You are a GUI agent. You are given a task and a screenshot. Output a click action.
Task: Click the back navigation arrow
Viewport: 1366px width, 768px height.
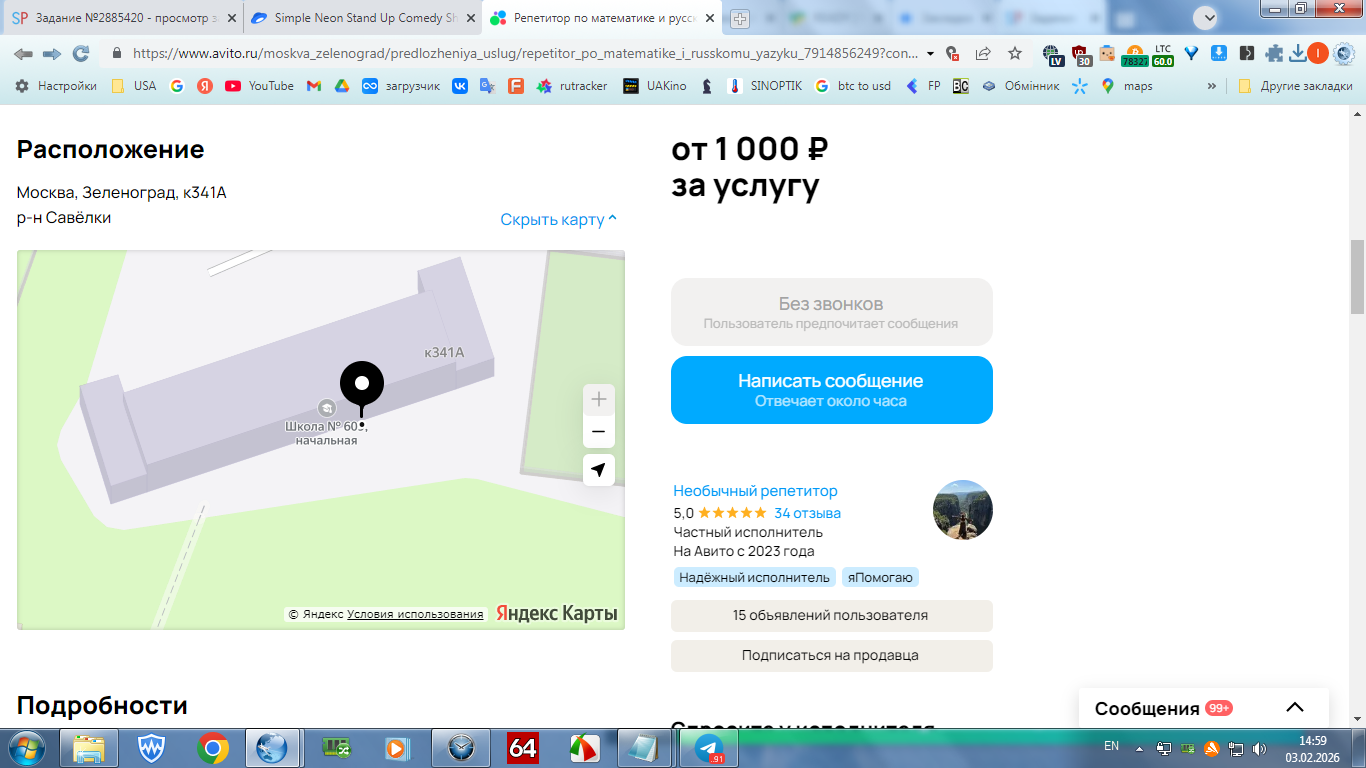tap(23, 54)
